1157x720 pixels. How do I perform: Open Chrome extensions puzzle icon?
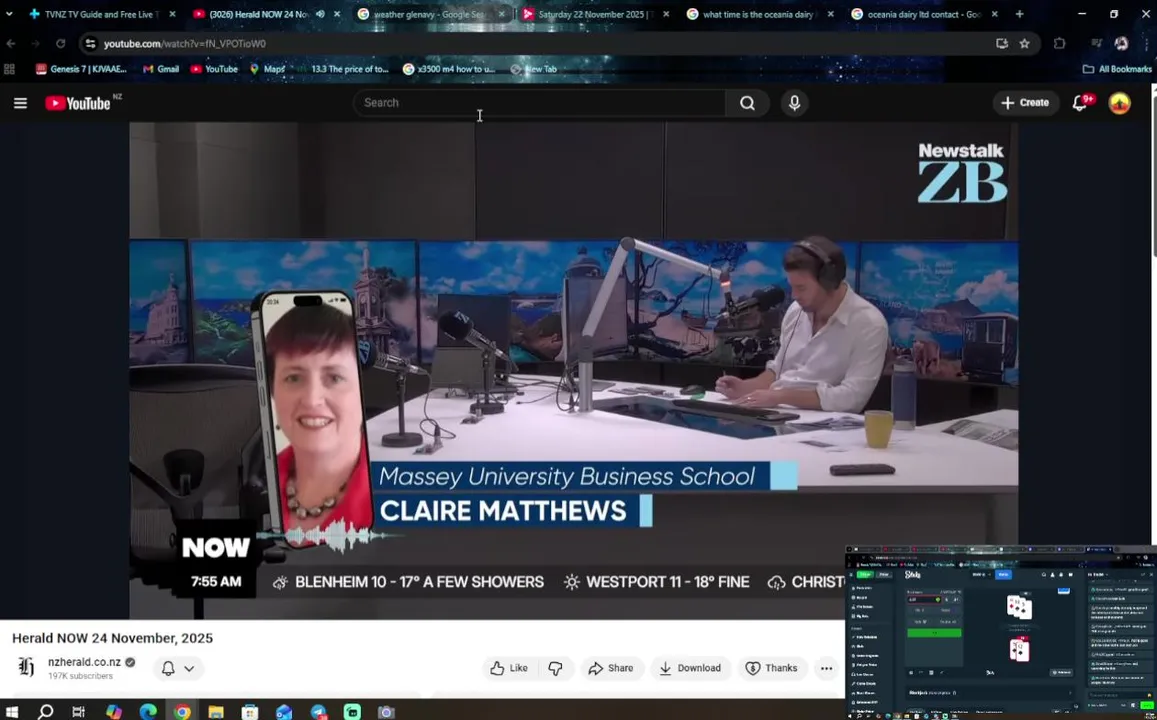point(1060,44)
